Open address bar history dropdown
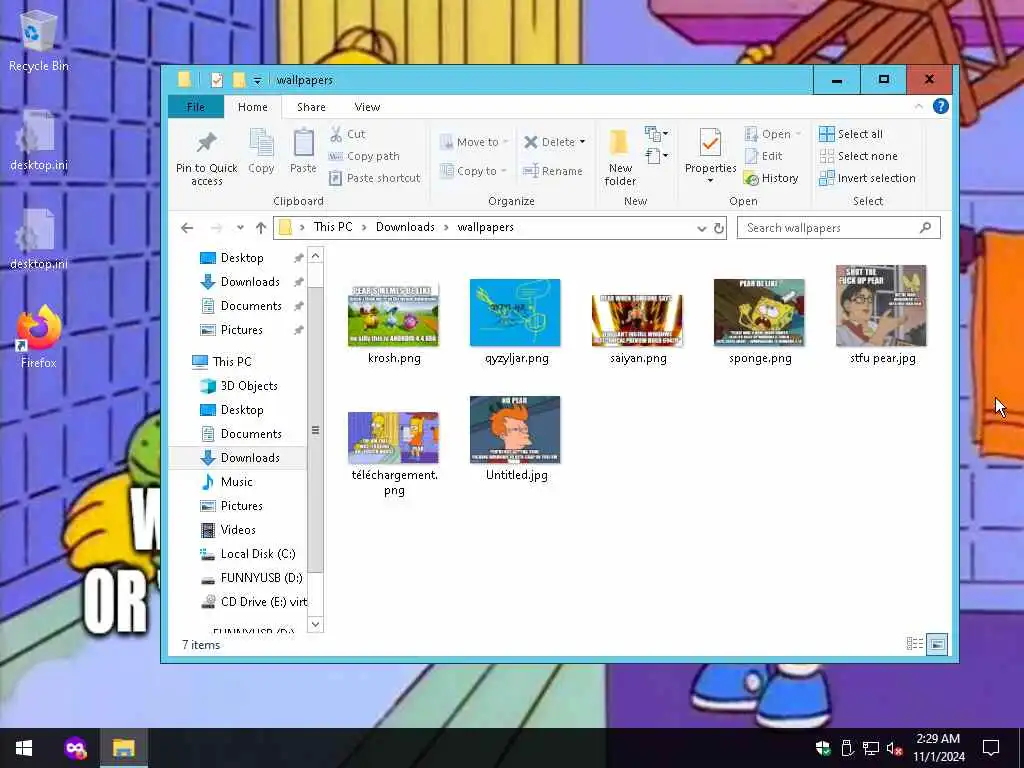The height and width of the screenshot is (768, 1024). 701,228
